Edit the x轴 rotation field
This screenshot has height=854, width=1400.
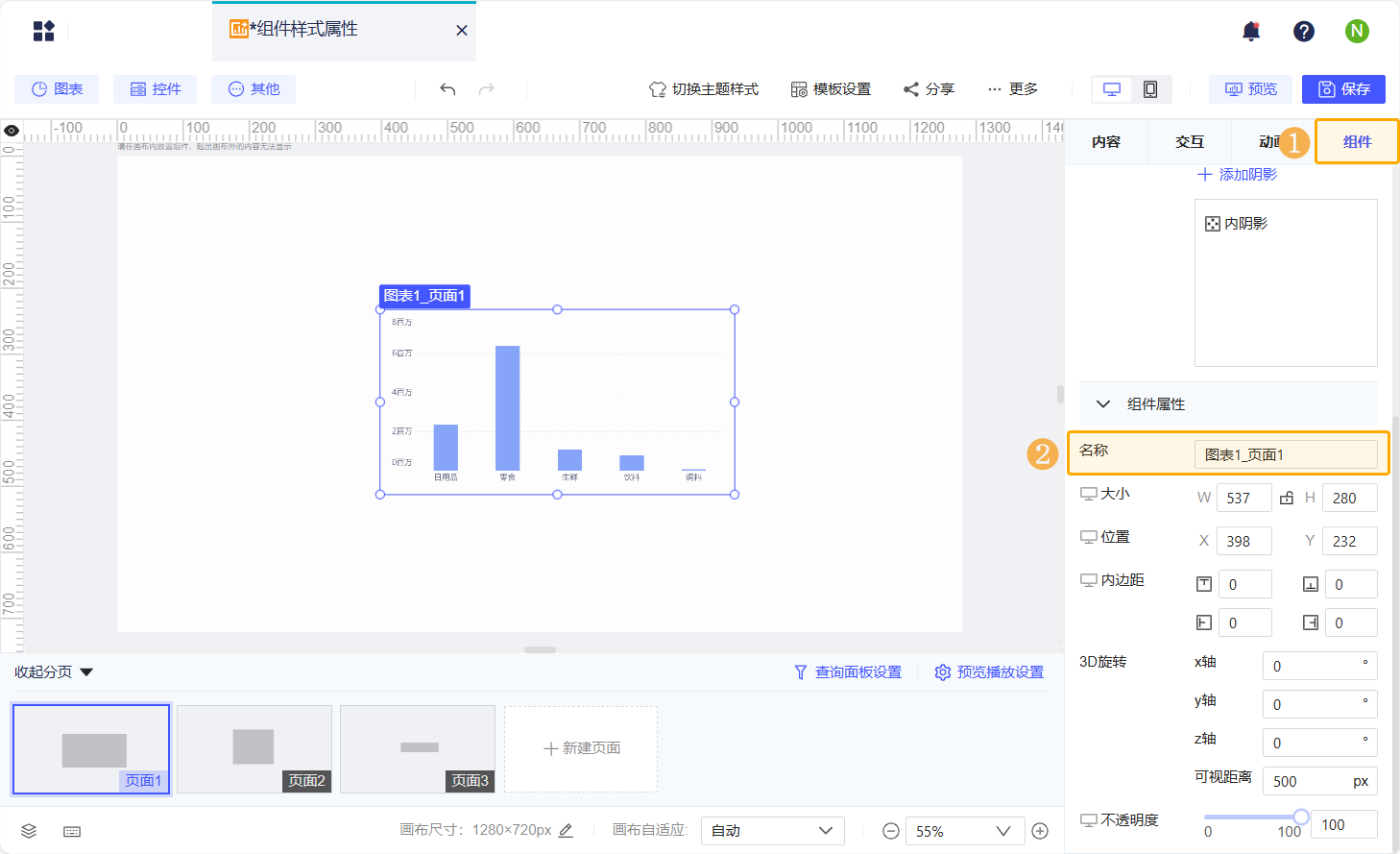click(1319, 666)
